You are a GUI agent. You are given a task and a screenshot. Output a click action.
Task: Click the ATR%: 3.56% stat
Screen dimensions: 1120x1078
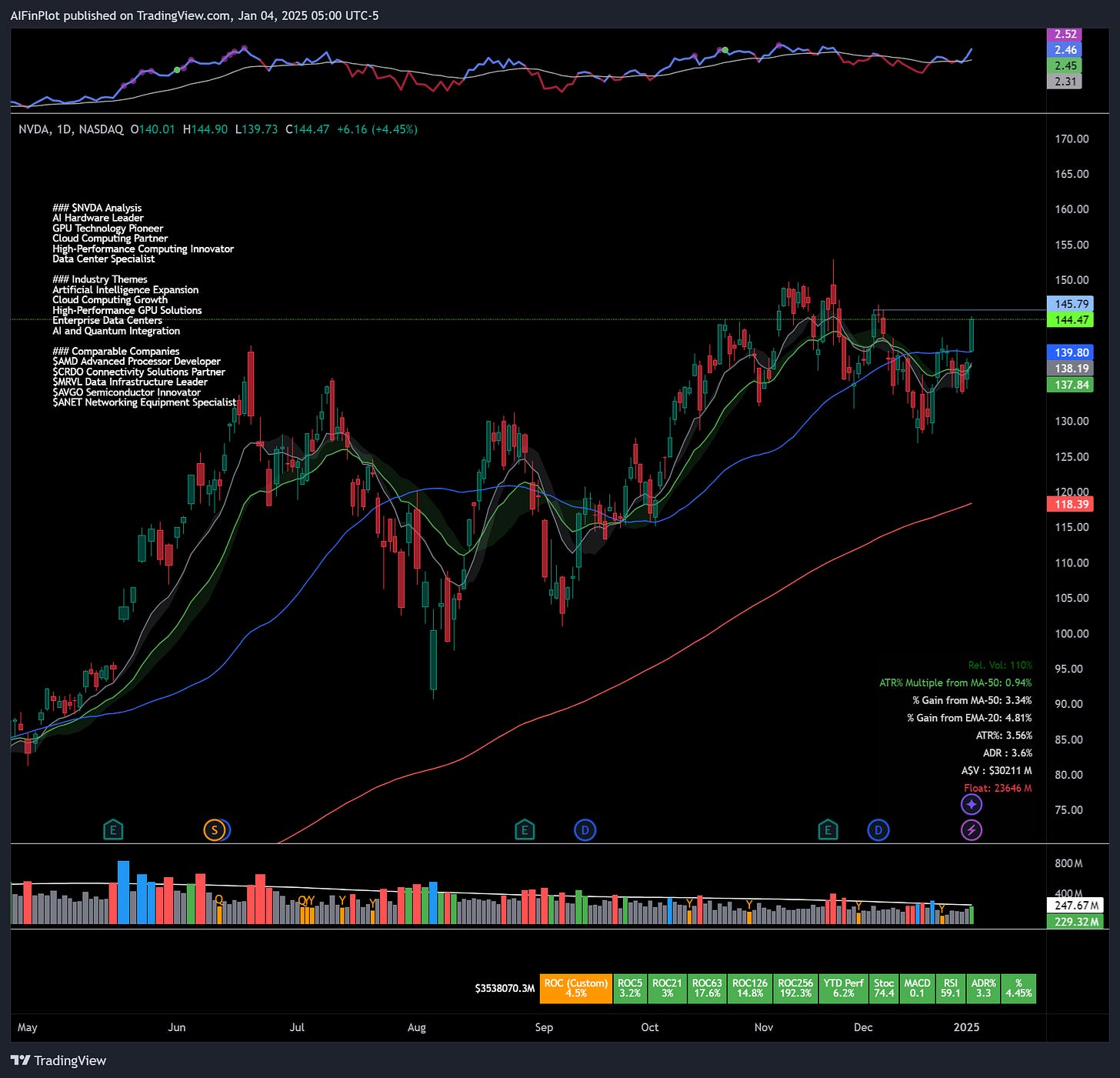tap(1004, 736)
